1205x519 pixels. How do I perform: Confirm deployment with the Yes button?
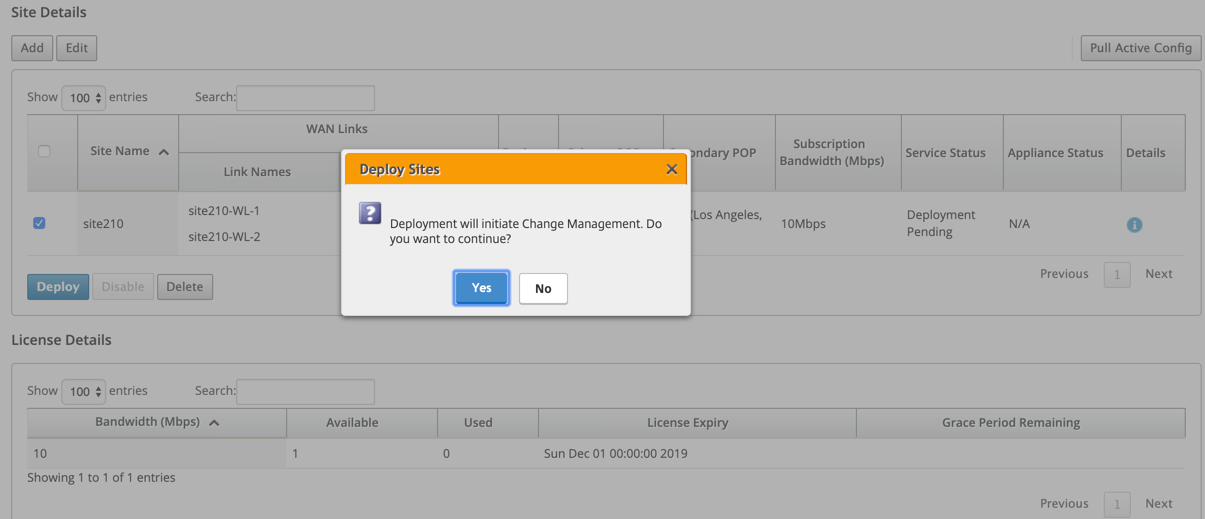(x=481, y=288)
